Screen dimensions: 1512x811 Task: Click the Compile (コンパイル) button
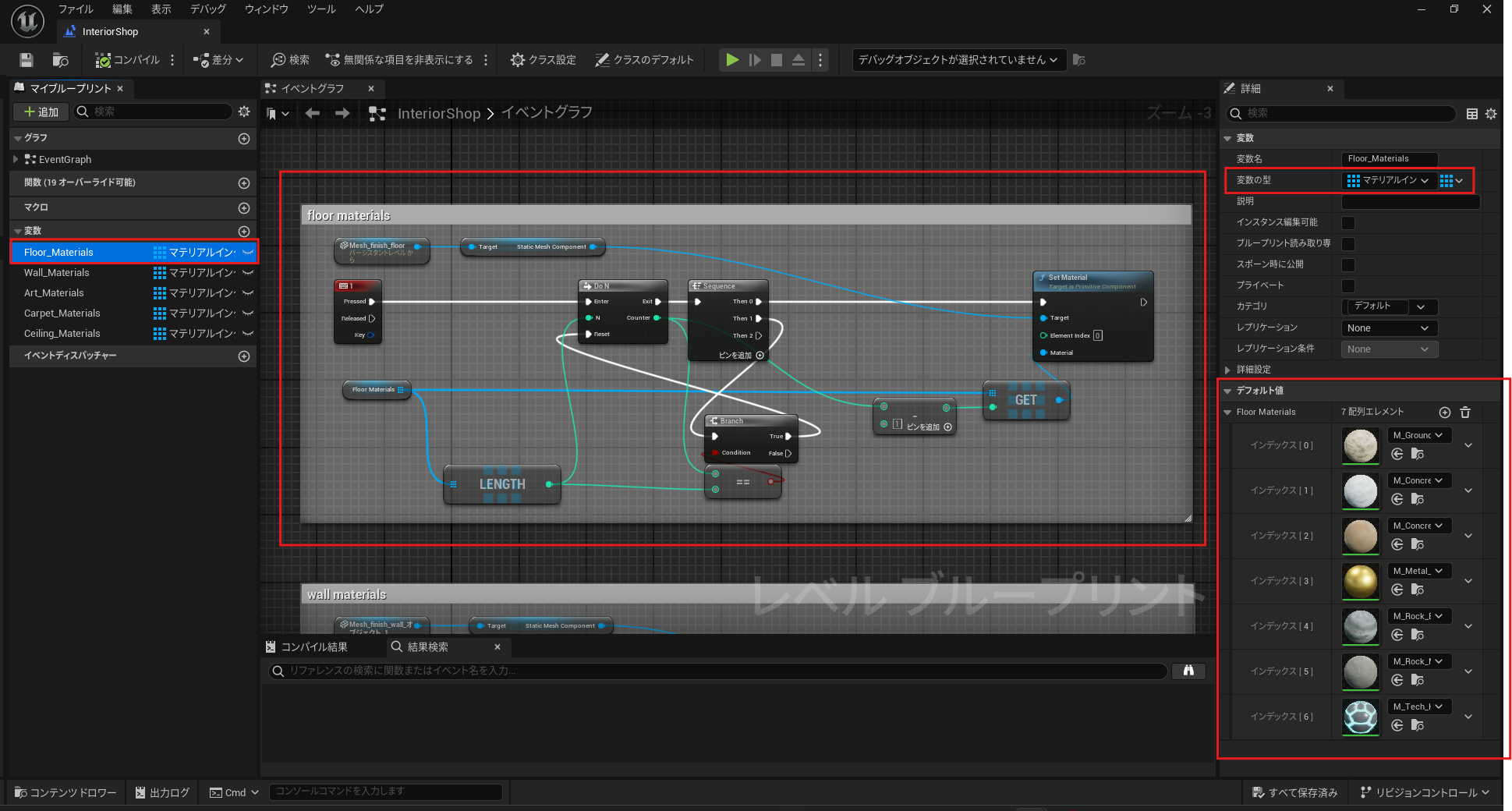[x=128, y=60]
